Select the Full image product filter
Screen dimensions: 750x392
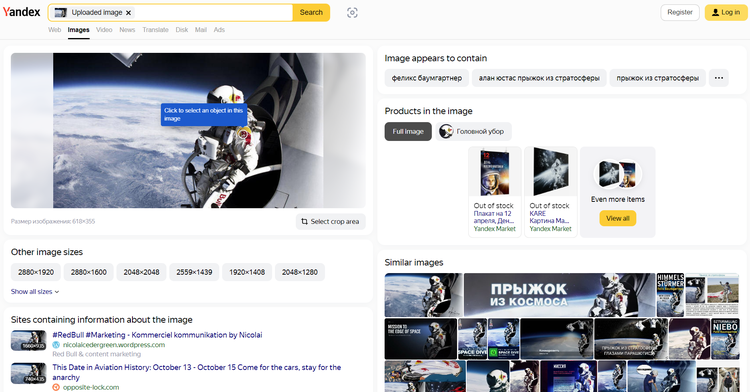point(408,131)
